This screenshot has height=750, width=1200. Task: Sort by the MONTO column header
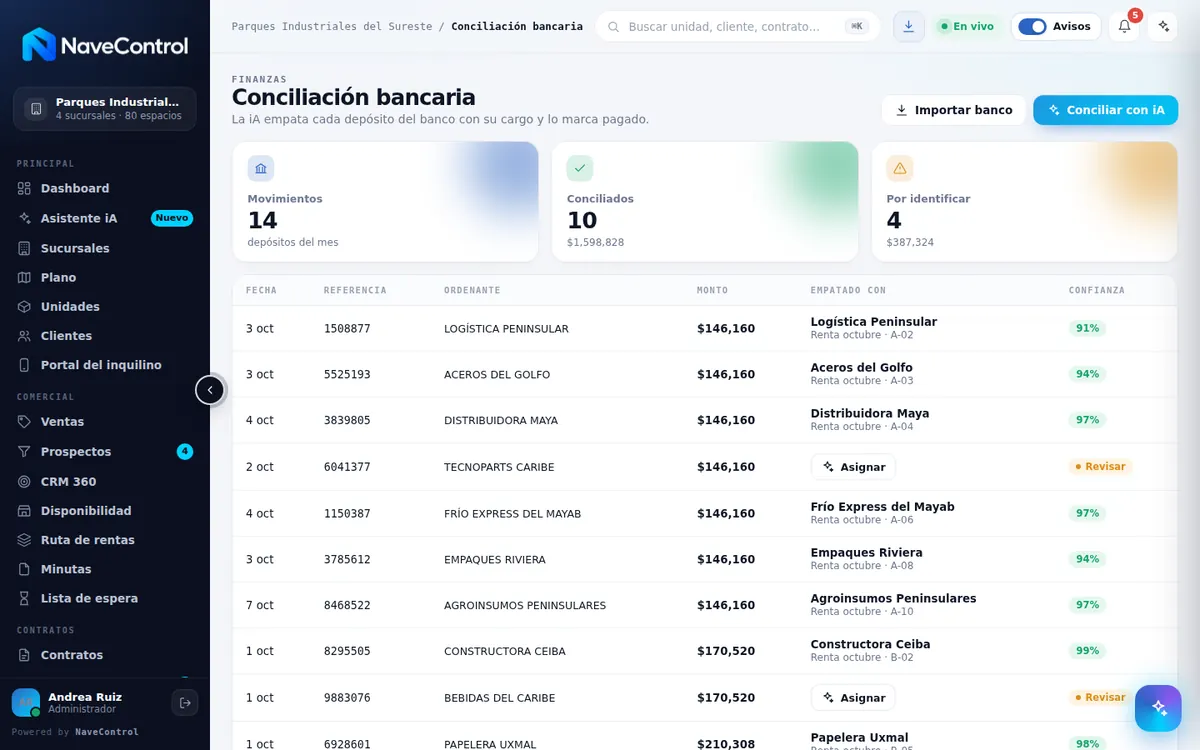(712, 290)
